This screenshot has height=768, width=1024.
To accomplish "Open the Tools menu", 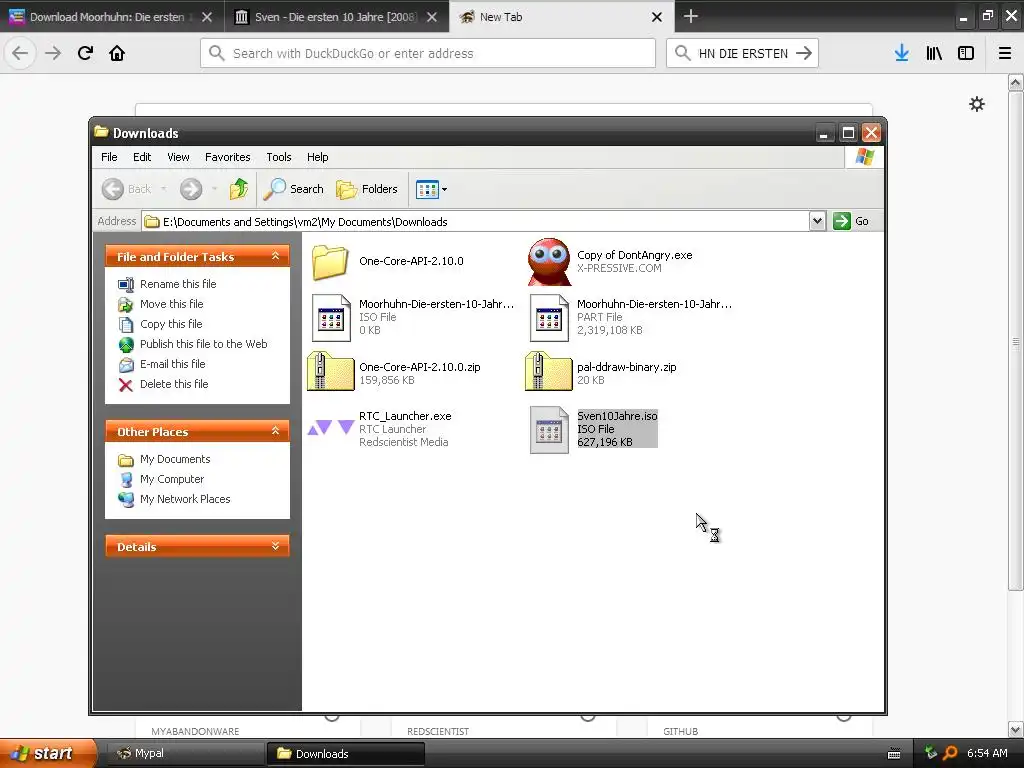I will tap(279, 157).
